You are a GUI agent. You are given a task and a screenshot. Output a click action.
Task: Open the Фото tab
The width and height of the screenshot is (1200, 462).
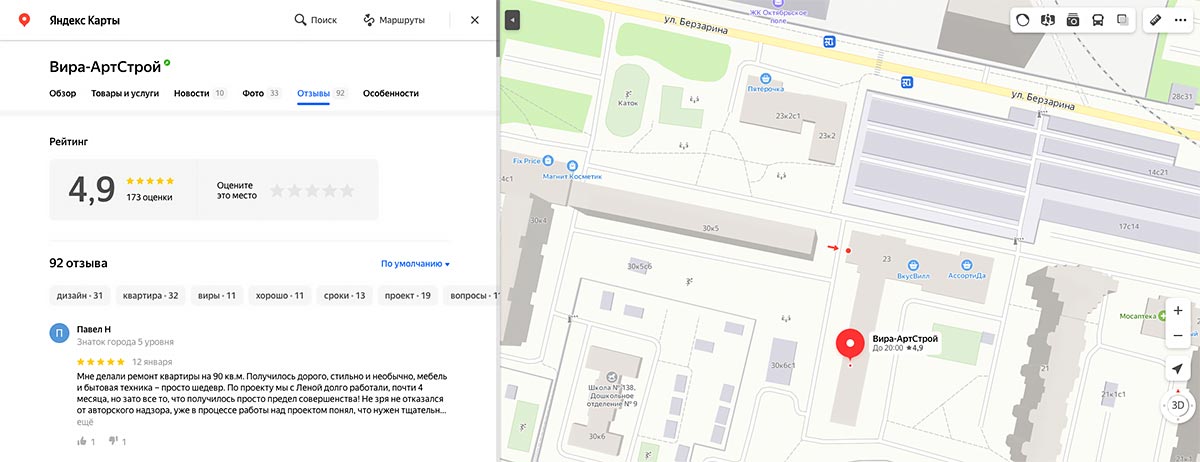pyautogui.click(x=262, y=93)
